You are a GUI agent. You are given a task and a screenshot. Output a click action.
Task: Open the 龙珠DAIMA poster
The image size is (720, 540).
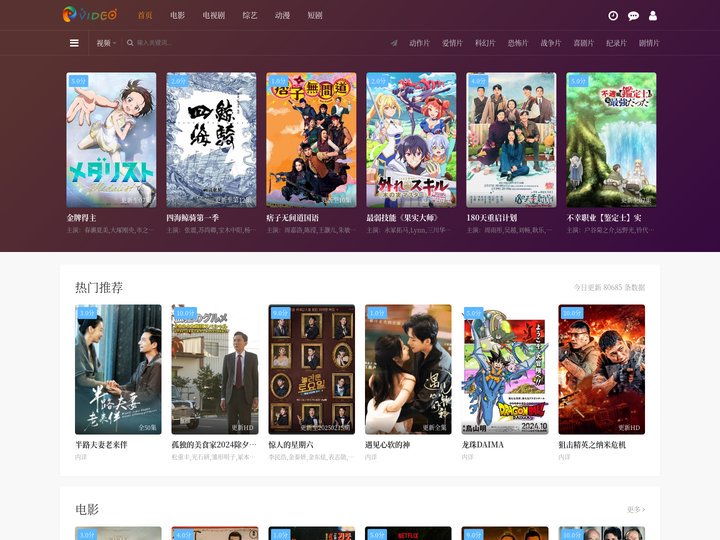point(505,369)
